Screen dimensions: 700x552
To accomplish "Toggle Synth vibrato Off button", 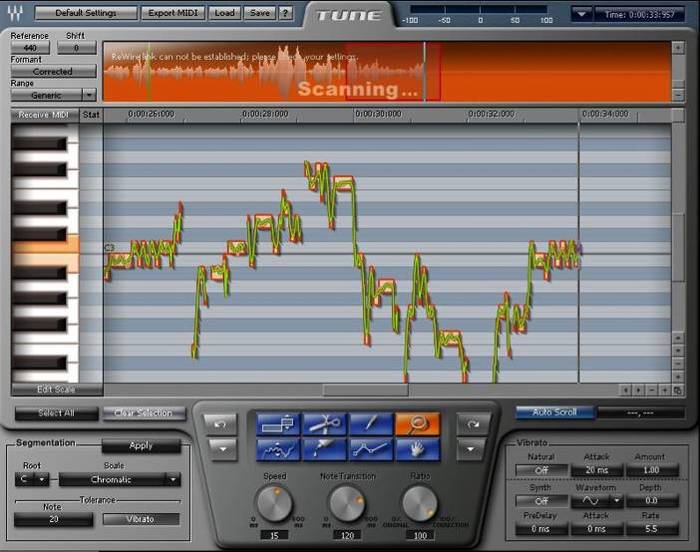I will (x=540, y=501).
